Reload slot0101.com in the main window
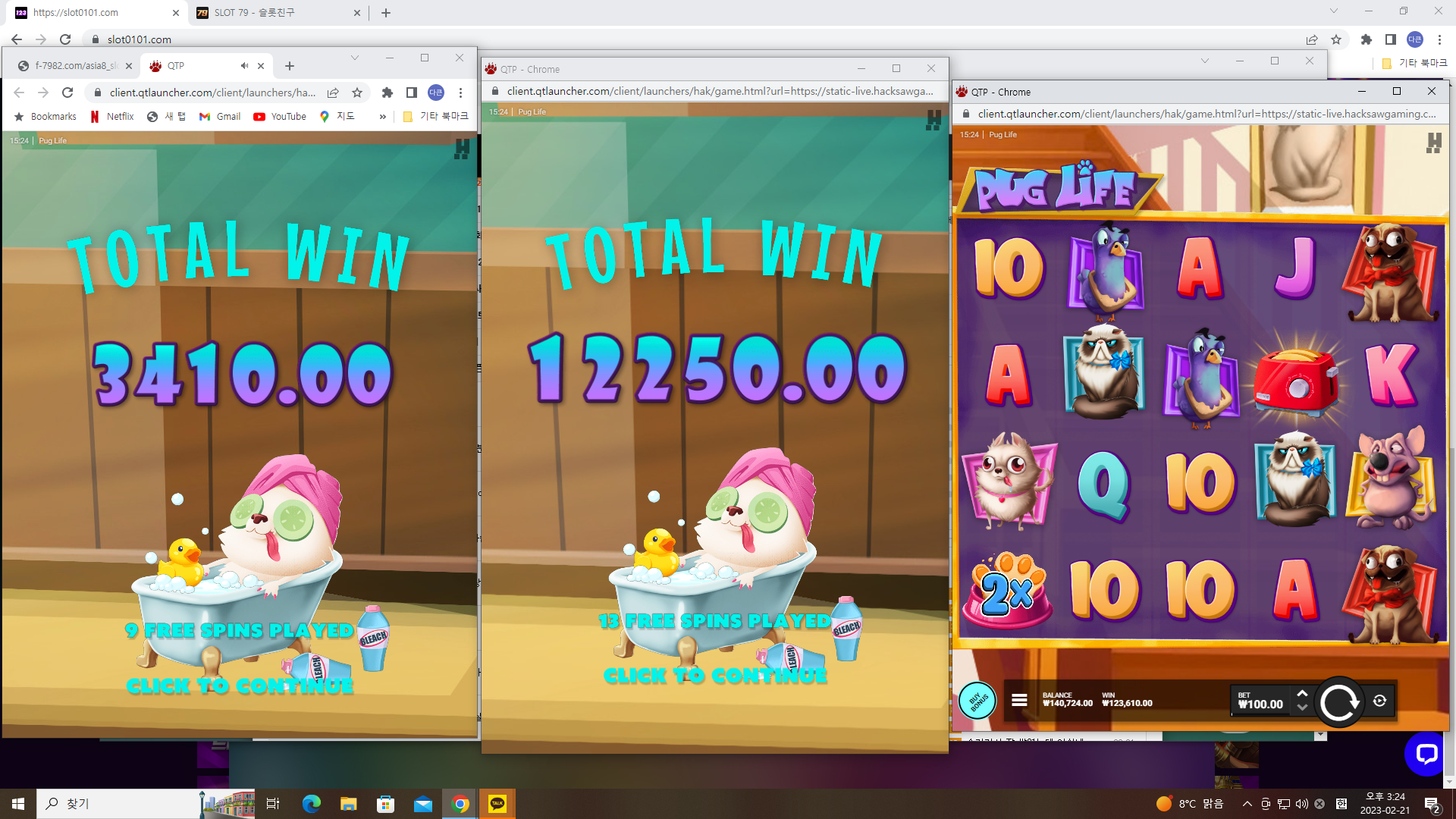The image size is (1456, 819). [65, 39]
